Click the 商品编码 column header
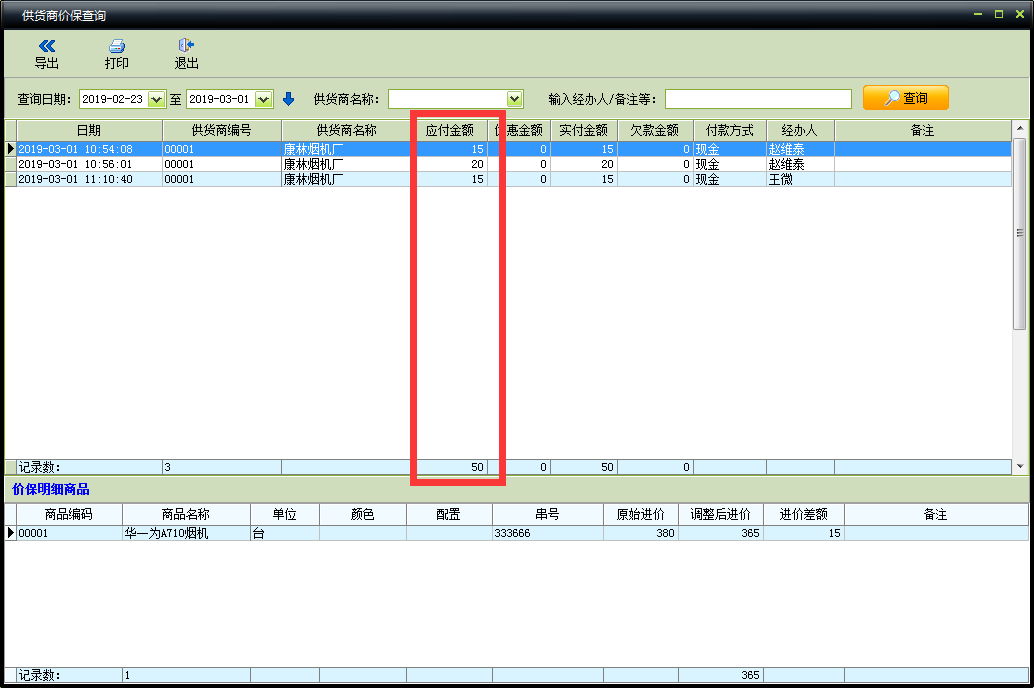The height and width of the screenshot is (688, 1034). point(69,514)
